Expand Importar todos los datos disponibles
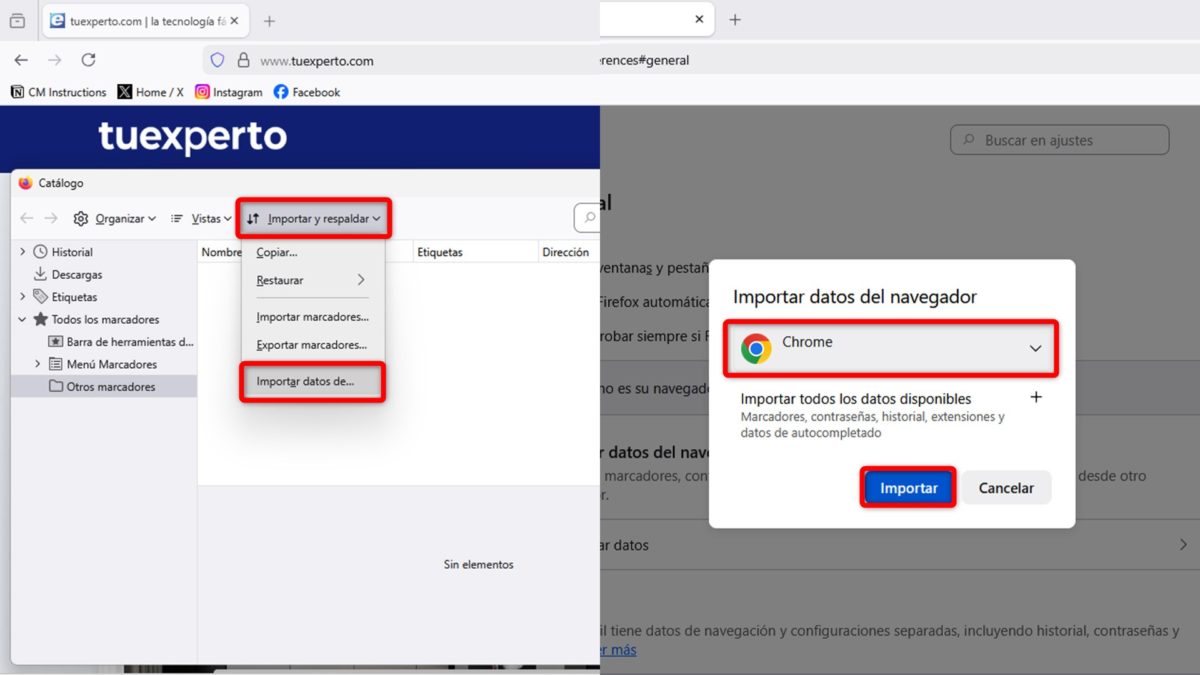The image size is (1200, 675). (1036, 397)
